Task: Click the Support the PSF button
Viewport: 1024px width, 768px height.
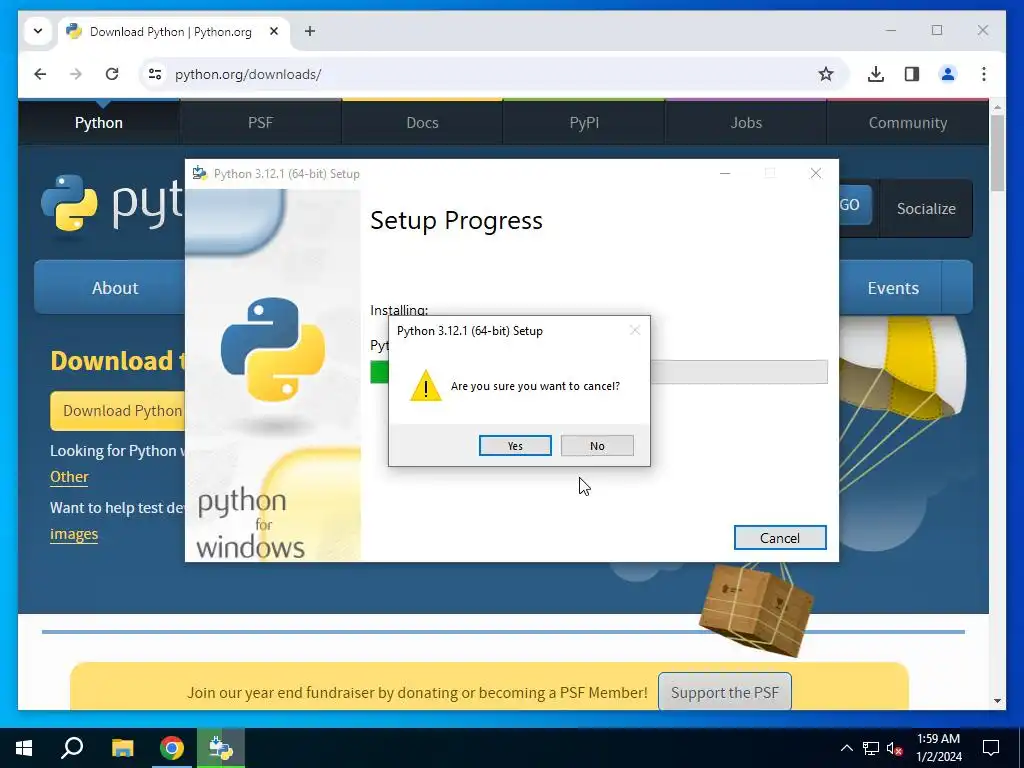Action: pyautogui.click(x=725, y=692)
